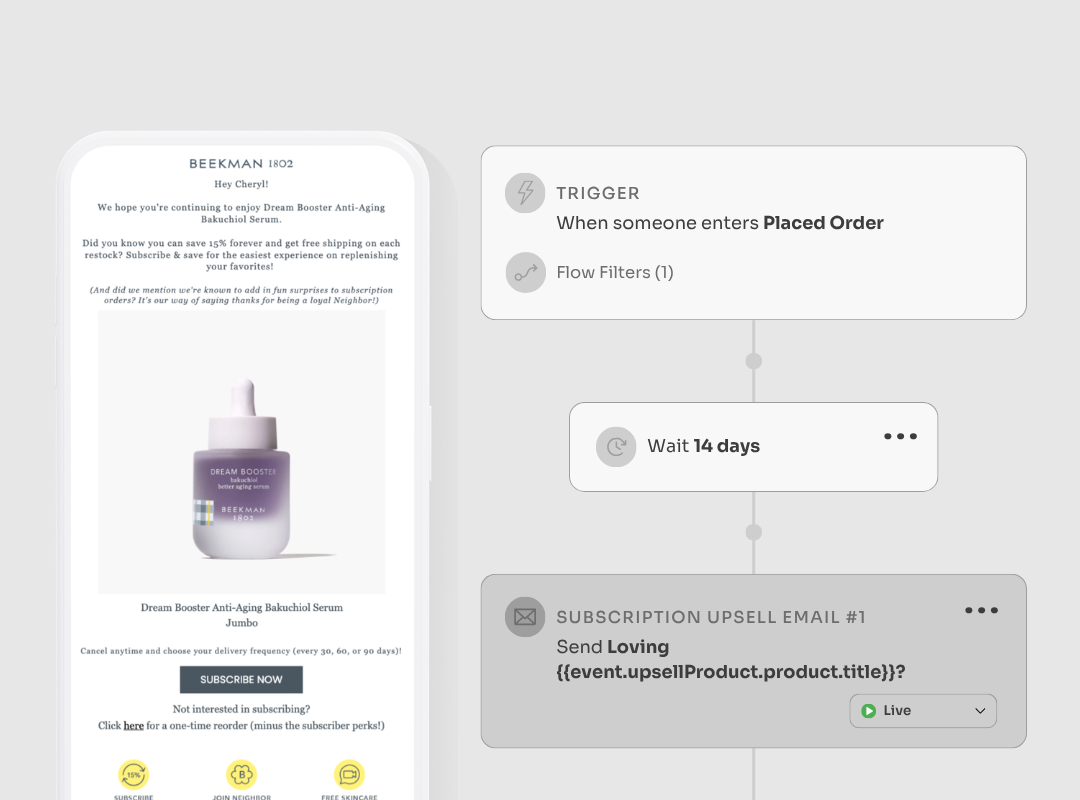Click connector node between trigger and wait
The height and width of the screenshot is (800, 1080).
pos(754,361)
